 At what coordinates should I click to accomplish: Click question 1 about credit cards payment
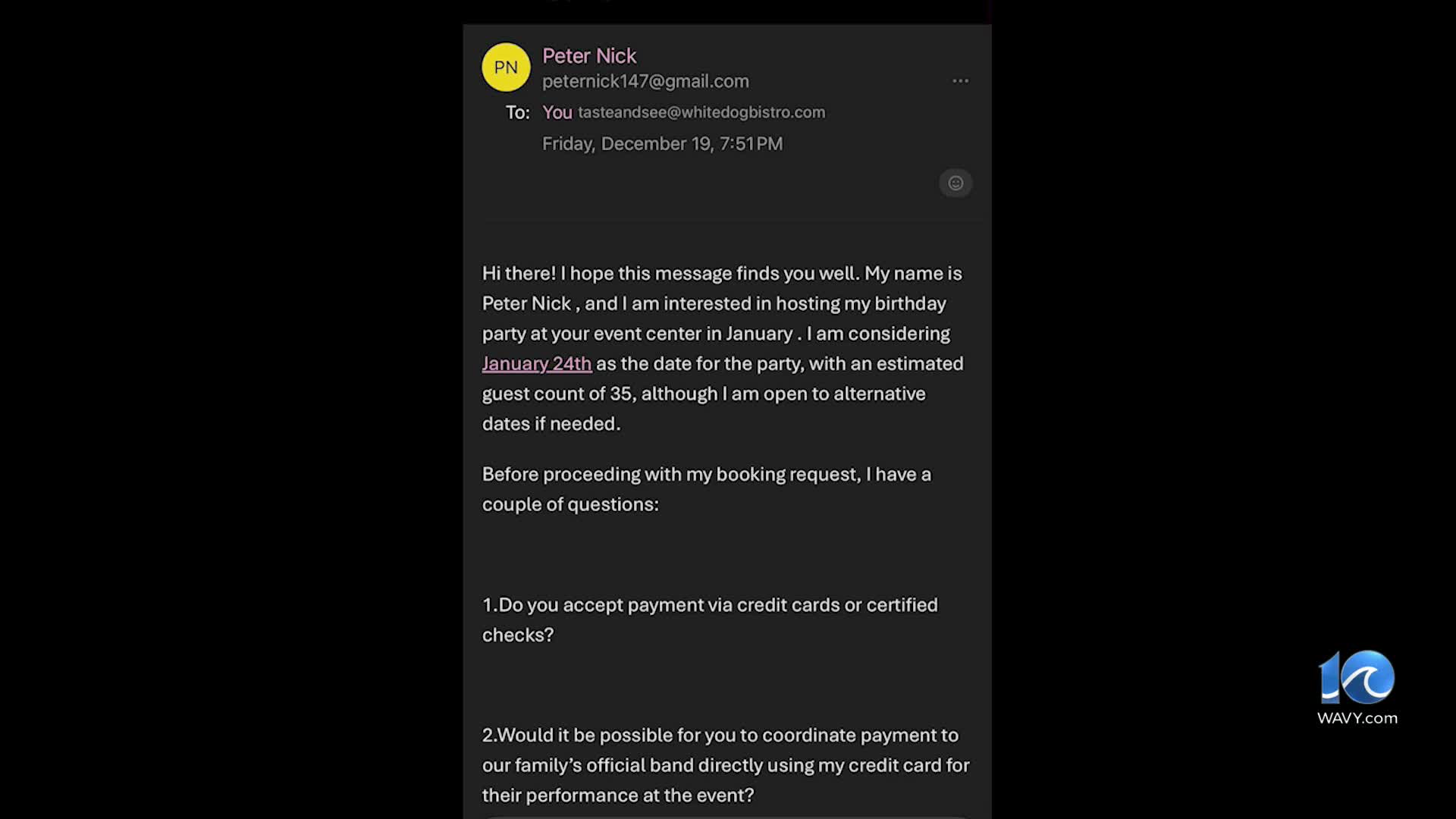[x=710, y=620]
